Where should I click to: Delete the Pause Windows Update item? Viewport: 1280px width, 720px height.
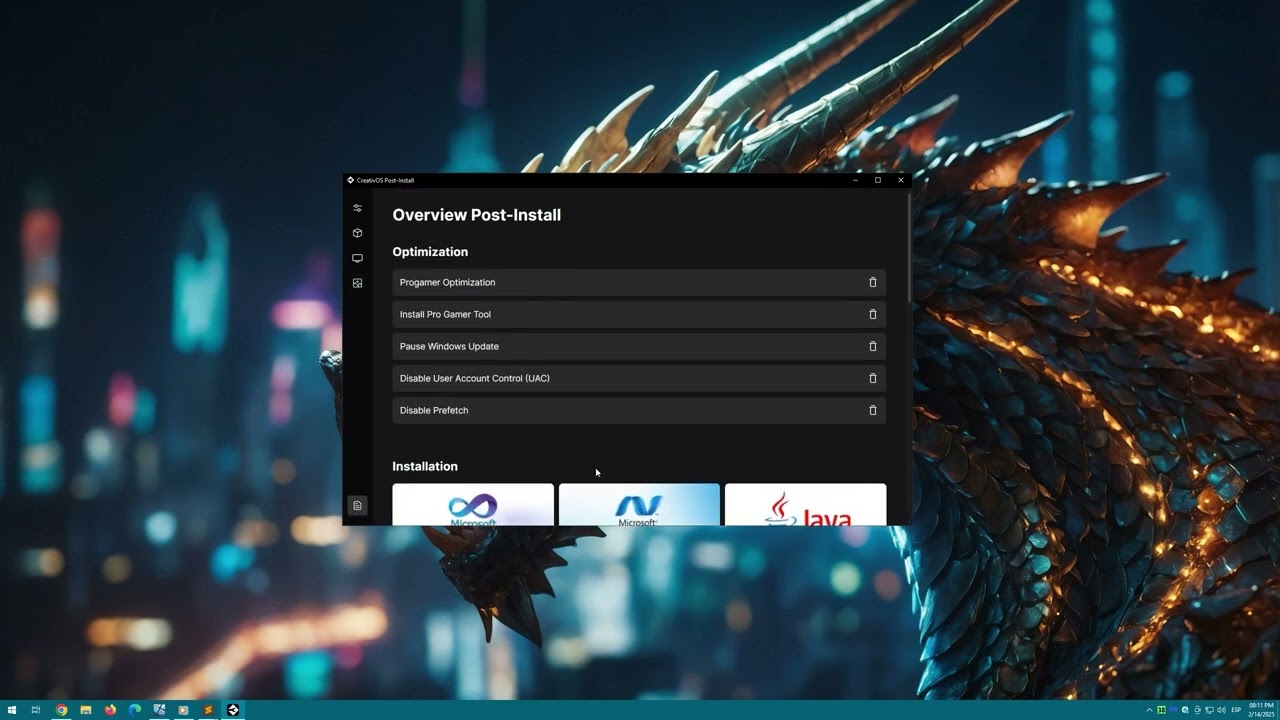[x=872, y=346]
